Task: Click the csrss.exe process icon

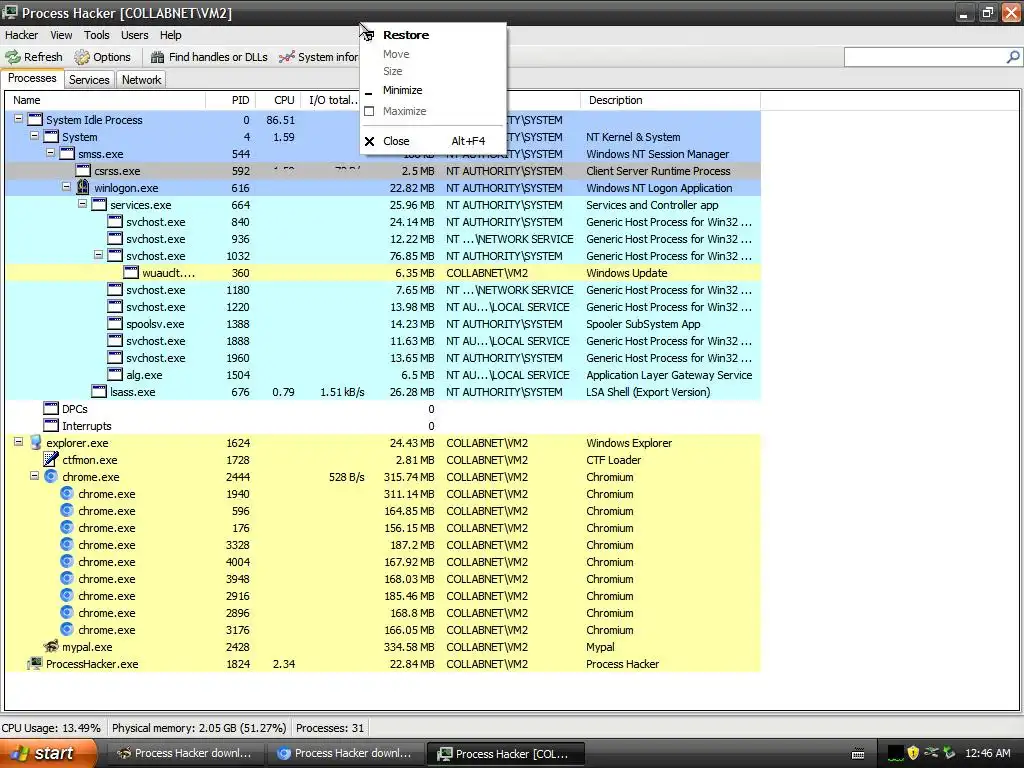Action: point(83,170)
